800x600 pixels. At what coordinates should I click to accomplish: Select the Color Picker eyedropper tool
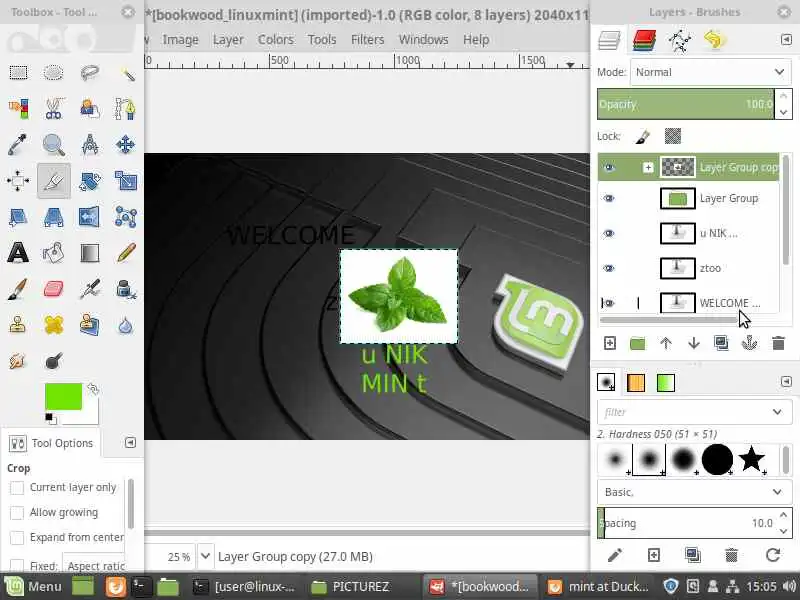tap(18, 145)
